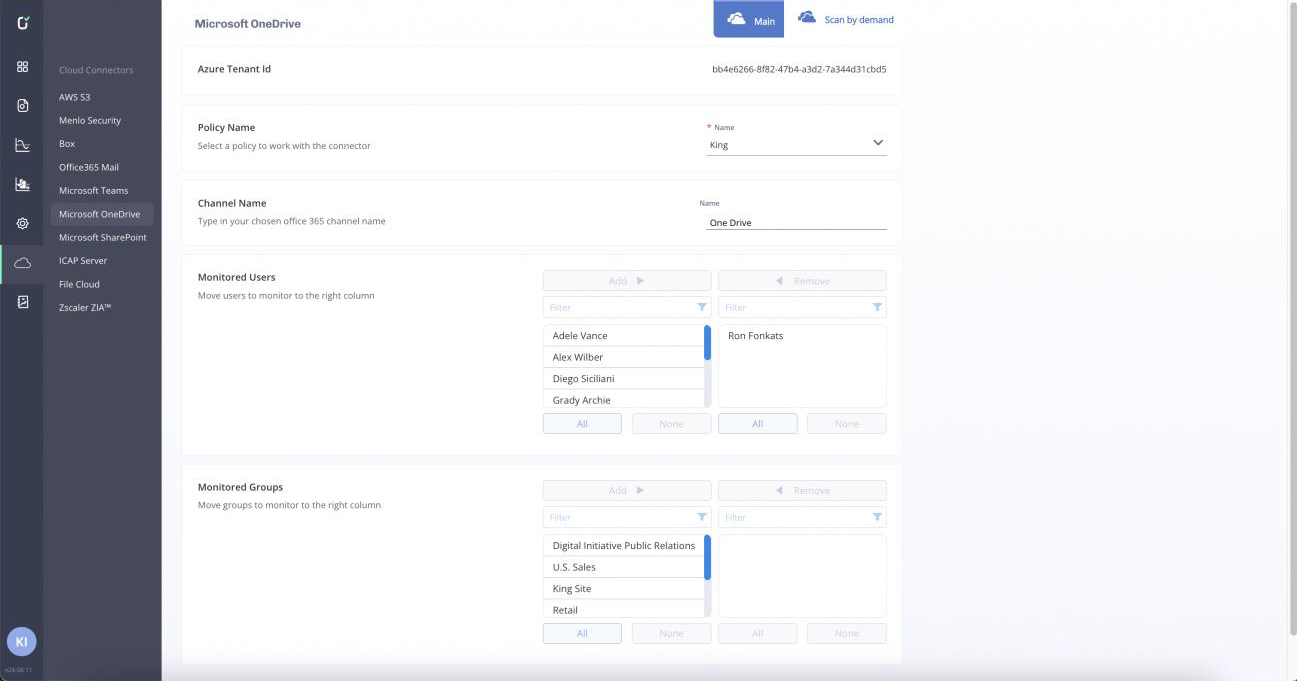This screenshot has width=1297, height=681.
Task: Select King Site group
Action: tap(623, 589)
